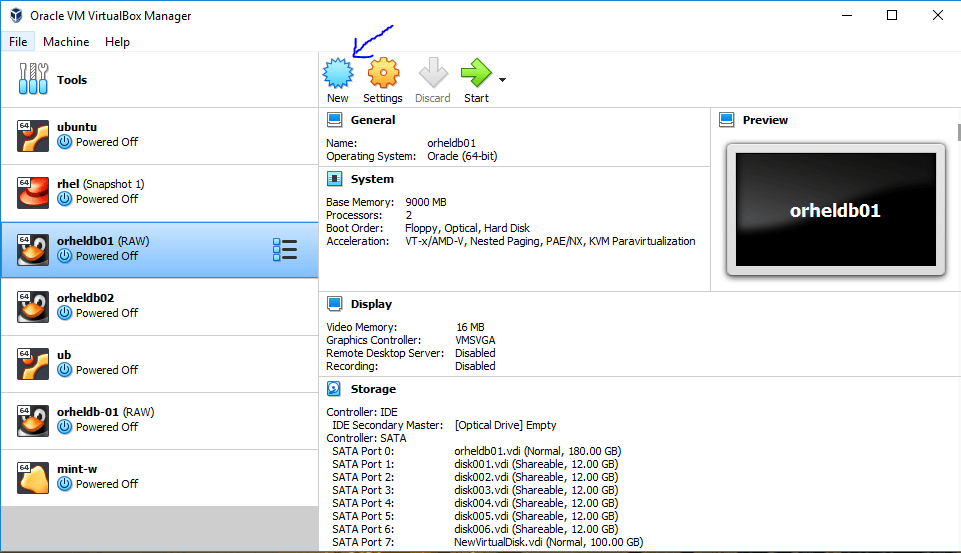Click the NewVirtualDisk.vdi SATA Port 7 entry
The width and height of the screenshot is (961, 553).
pyautogui.click(x=549, y=542)
